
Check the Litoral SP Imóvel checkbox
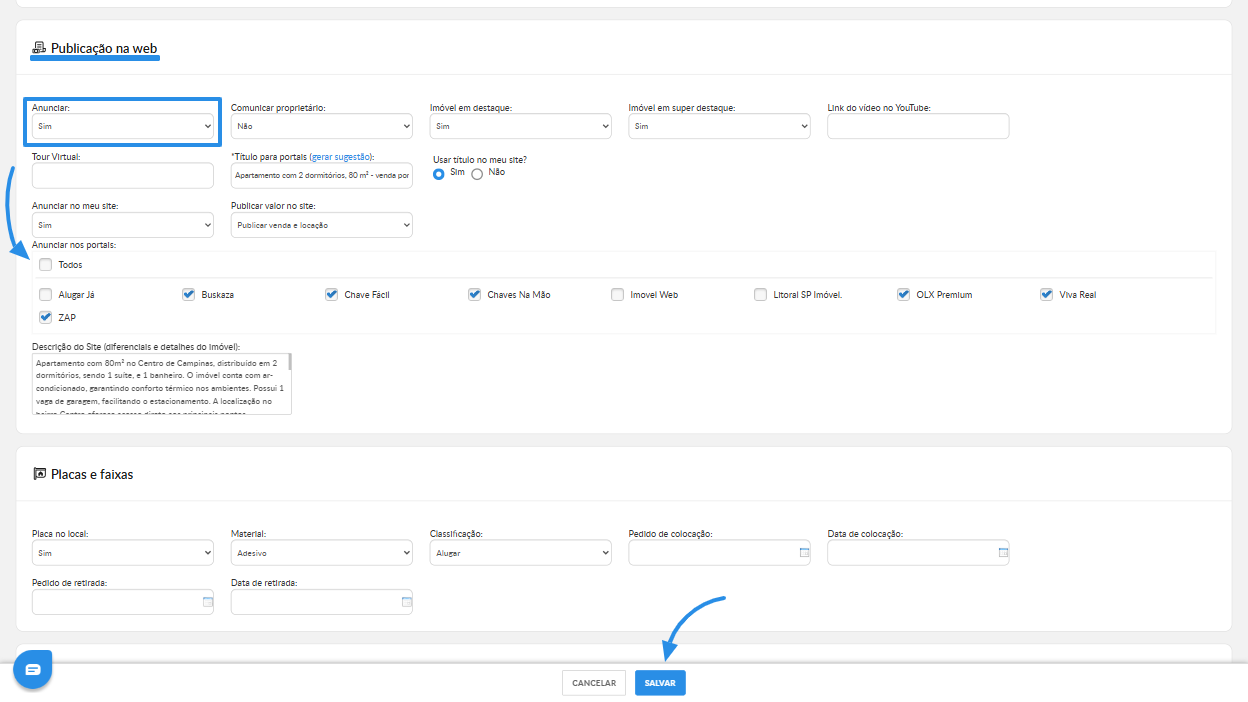761,295
